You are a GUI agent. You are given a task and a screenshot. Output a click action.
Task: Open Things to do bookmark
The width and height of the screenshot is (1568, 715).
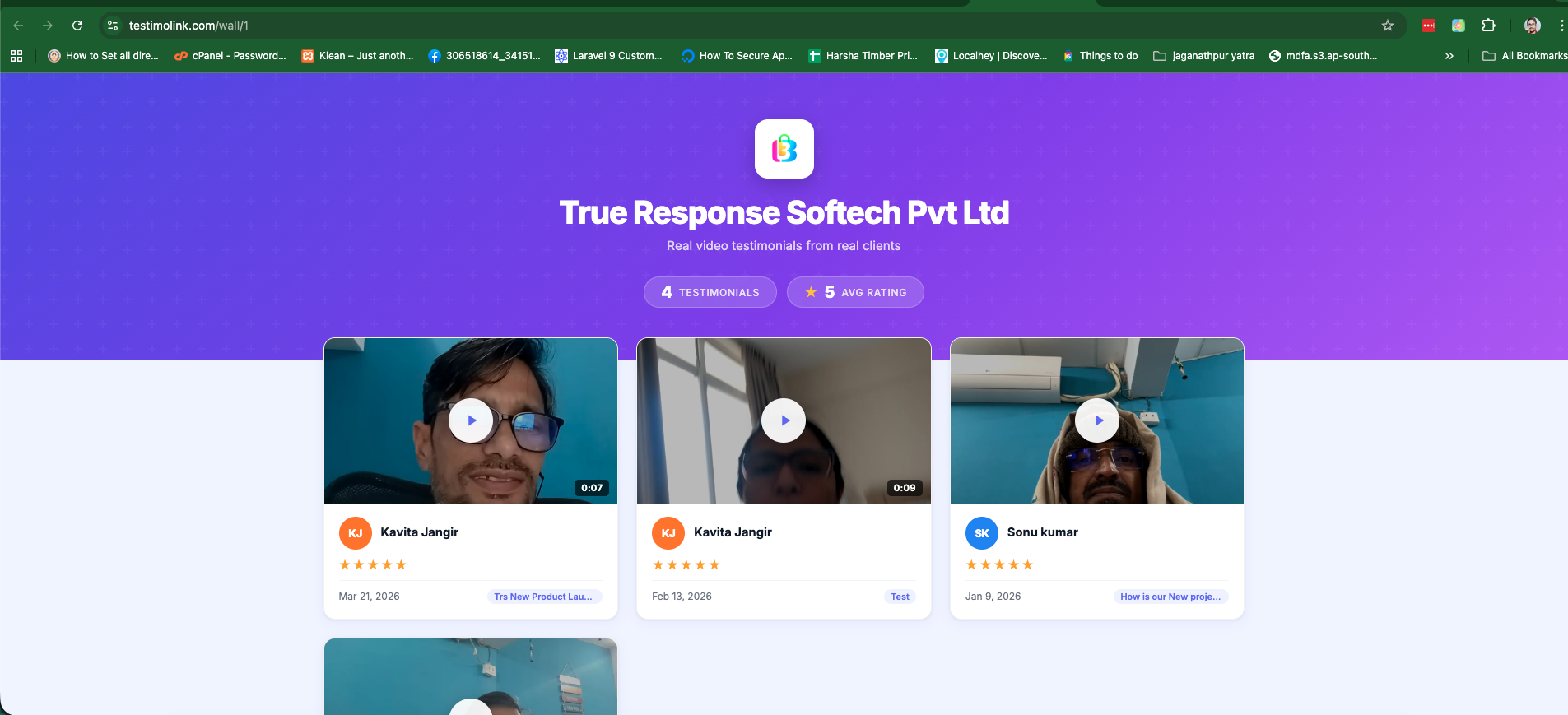tap(1100, 56)
